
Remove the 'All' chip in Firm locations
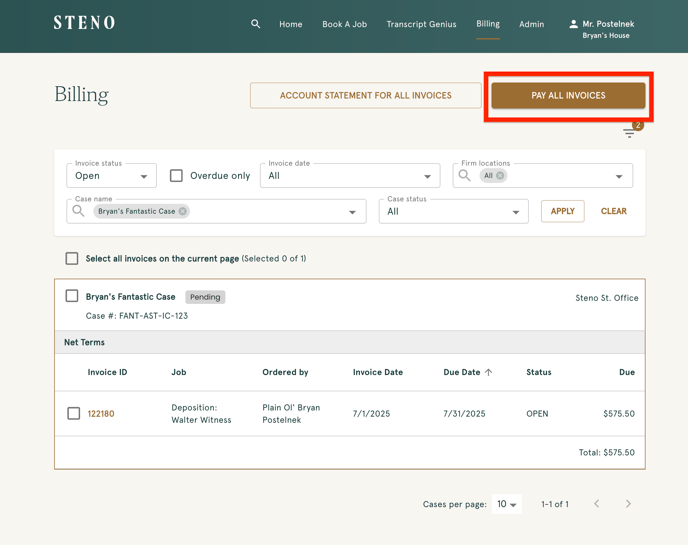click(500, 176)
